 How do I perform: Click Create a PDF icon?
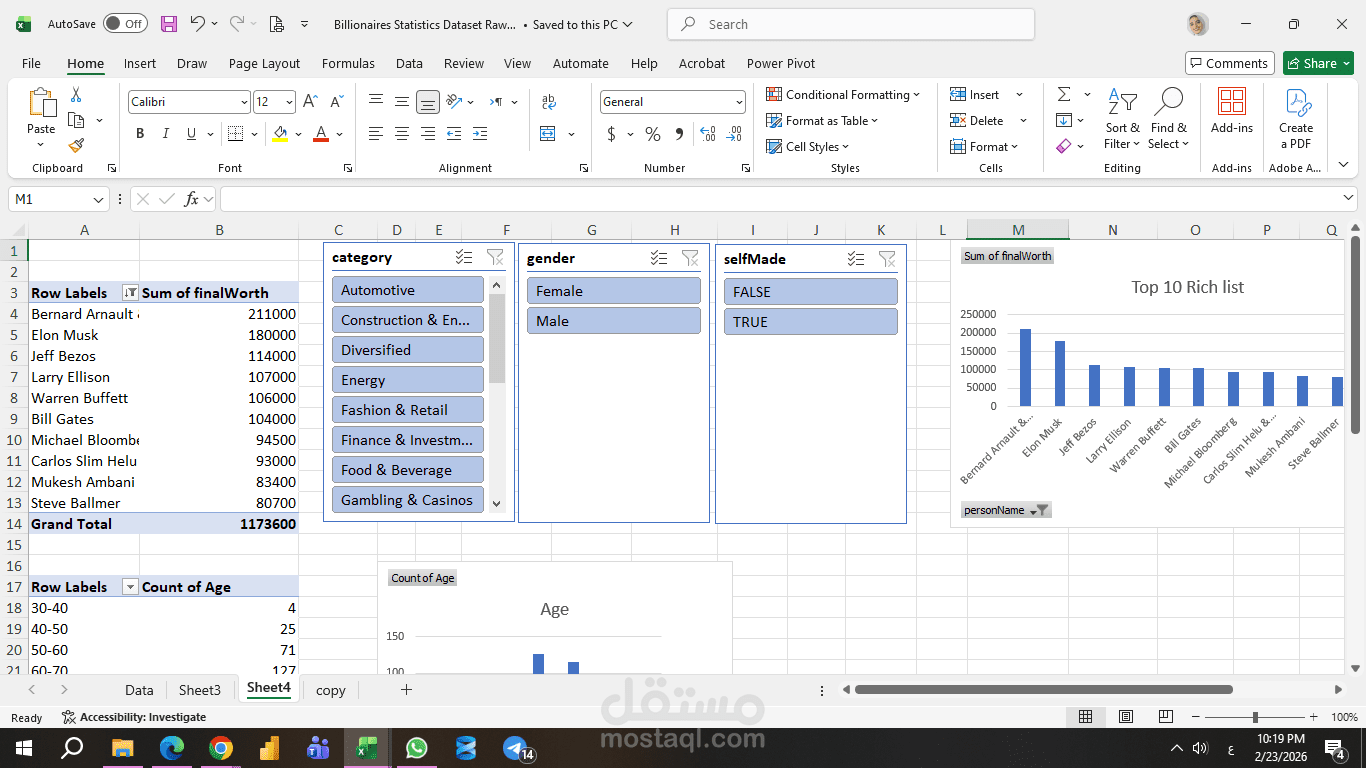tap(1296, 120)
